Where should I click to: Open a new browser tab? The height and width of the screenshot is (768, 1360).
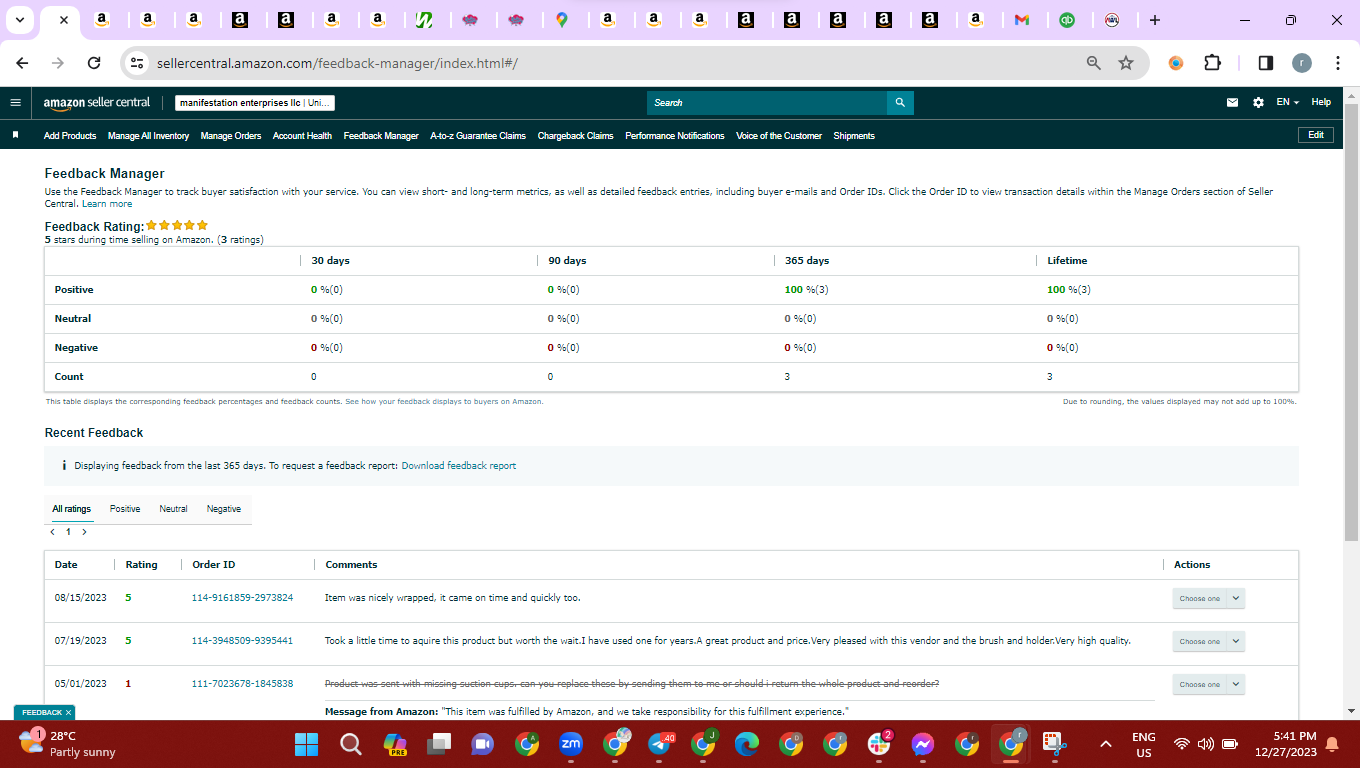pos(1155,20)
